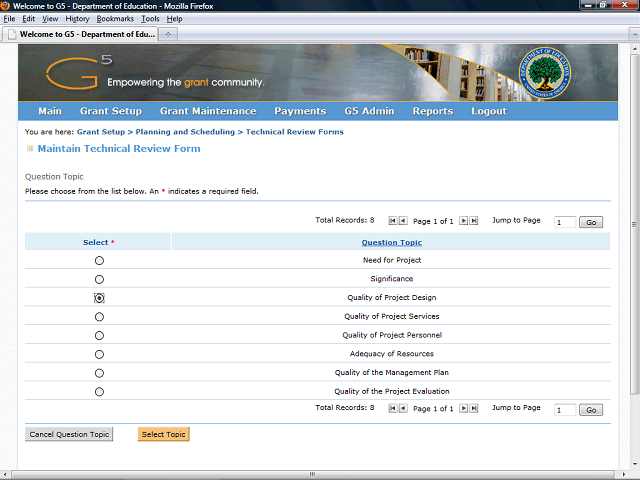Open Grant Maintenance navigation item
Image resolution: width=640 pixels, height=480 pixels.
pos(208,111)
